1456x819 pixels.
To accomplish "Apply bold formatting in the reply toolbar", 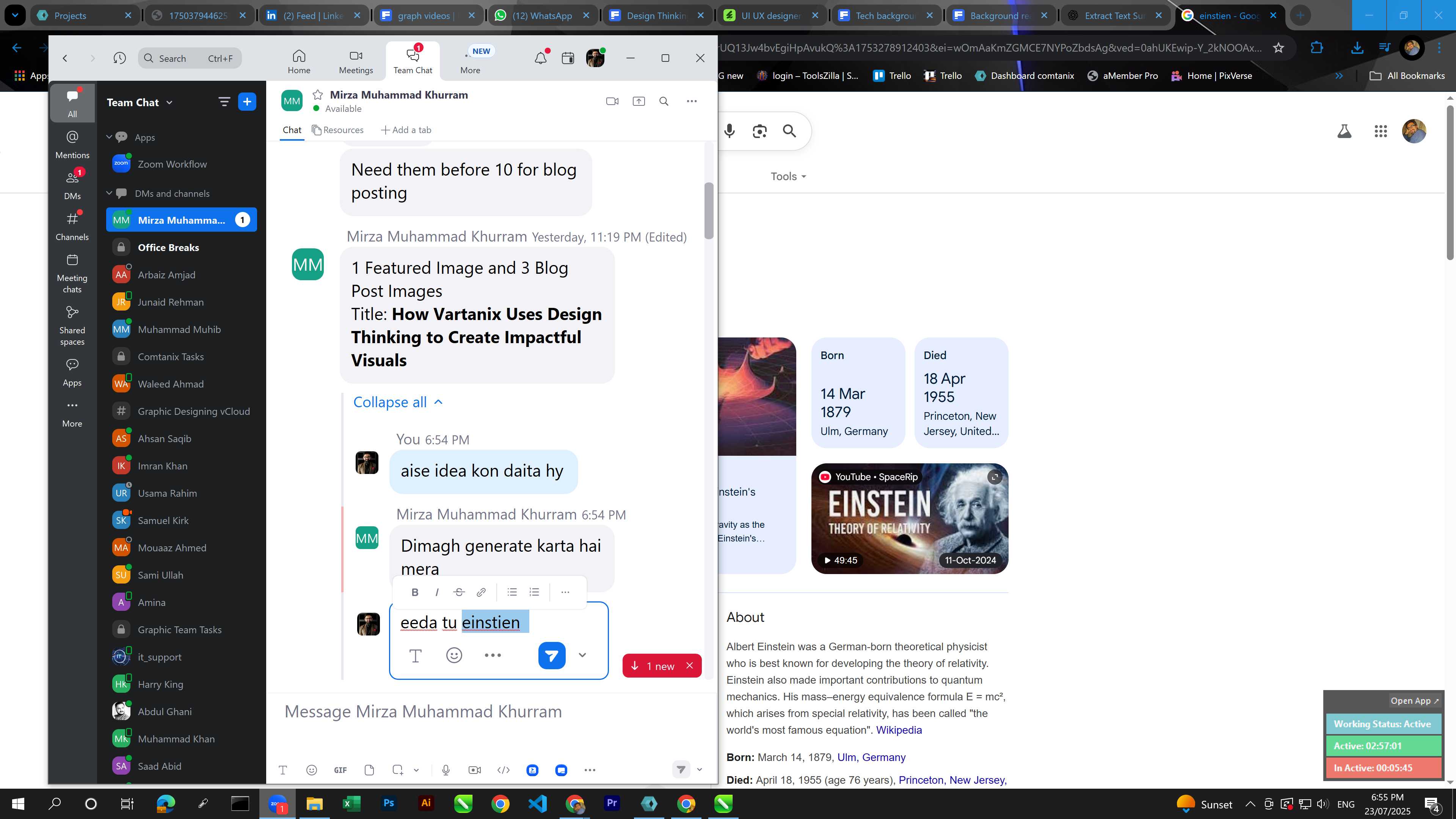I will [x=415, y=592].
